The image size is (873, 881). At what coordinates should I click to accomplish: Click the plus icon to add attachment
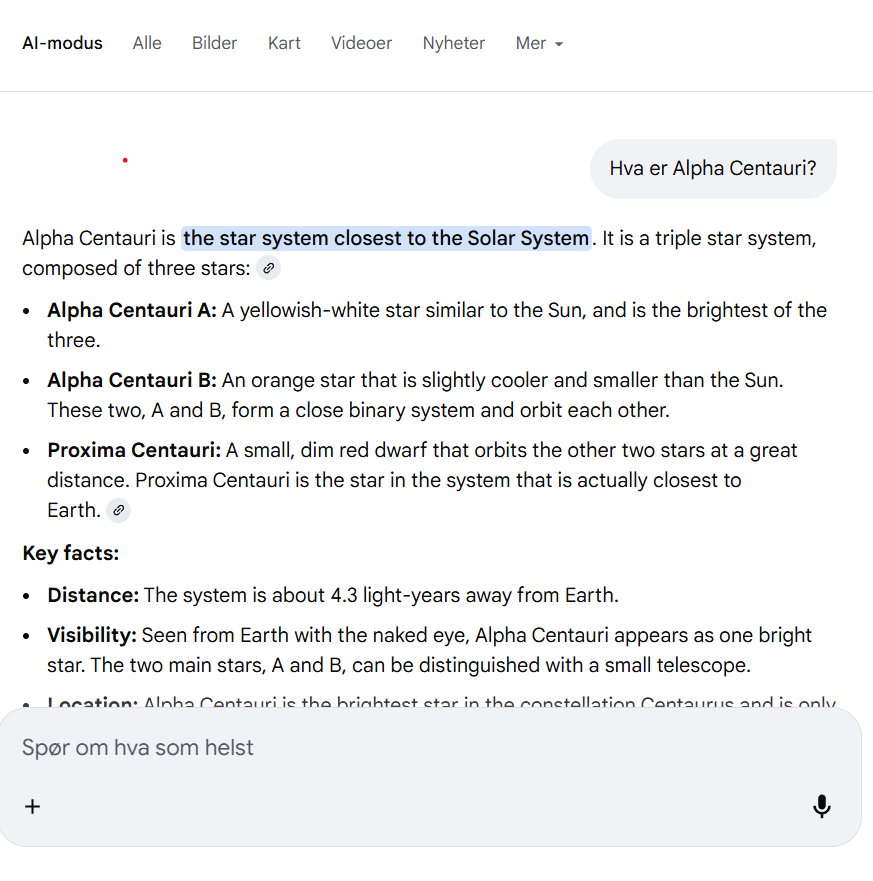[32, 806]
